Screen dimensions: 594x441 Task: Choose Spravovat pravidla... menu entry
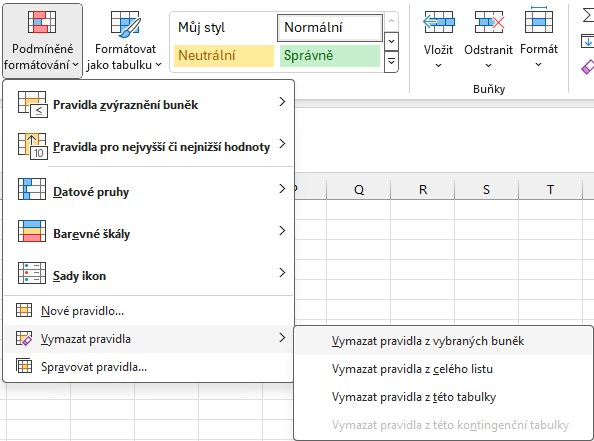coord(148,367)
